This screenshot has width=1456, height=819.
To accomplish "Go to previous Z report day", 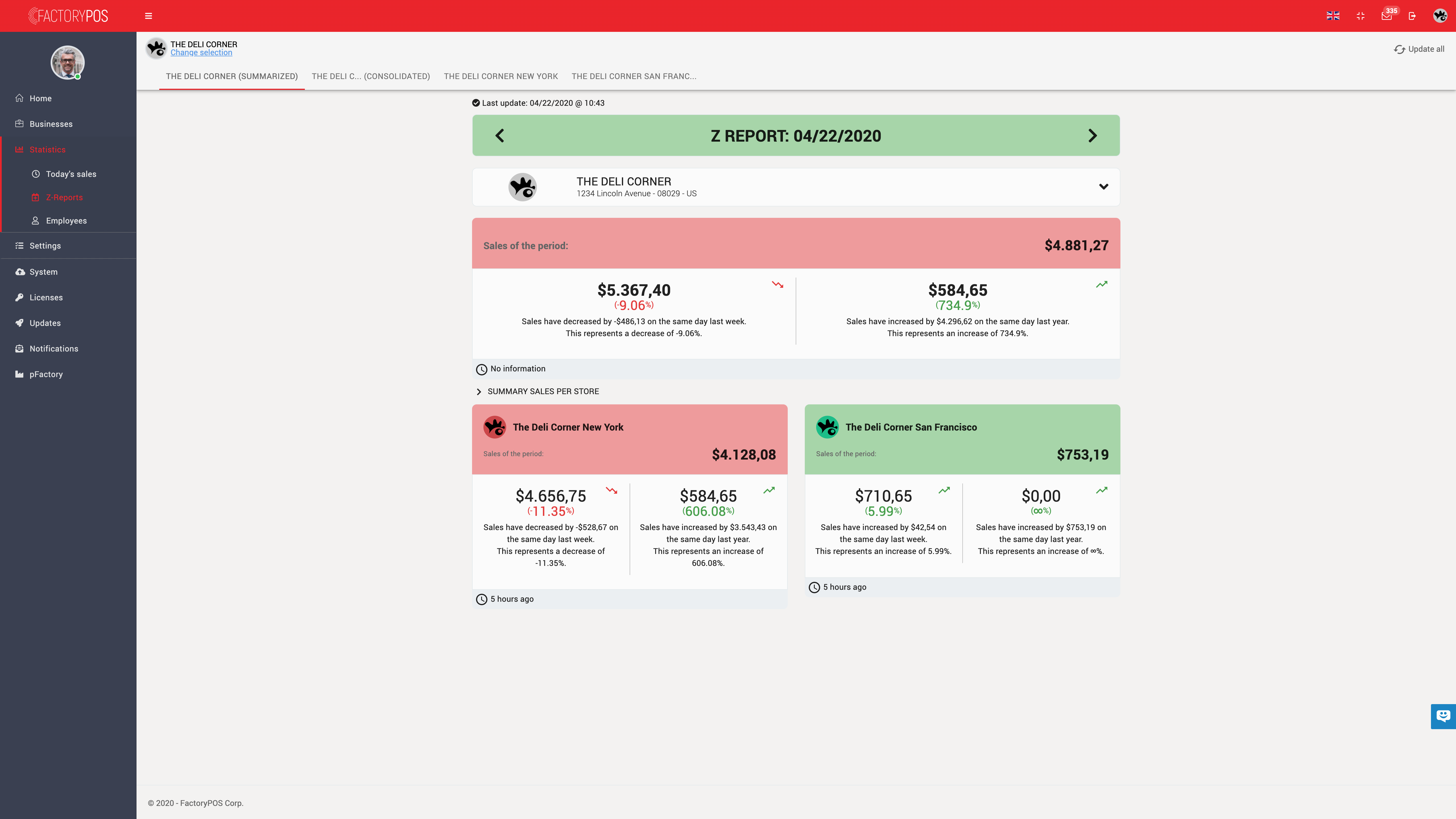I will (x=500, y=136).
